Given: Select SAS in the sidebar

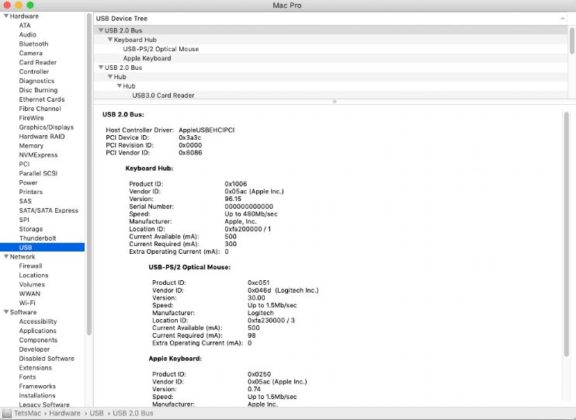Looking at the screenshot, I should (25, 201).
